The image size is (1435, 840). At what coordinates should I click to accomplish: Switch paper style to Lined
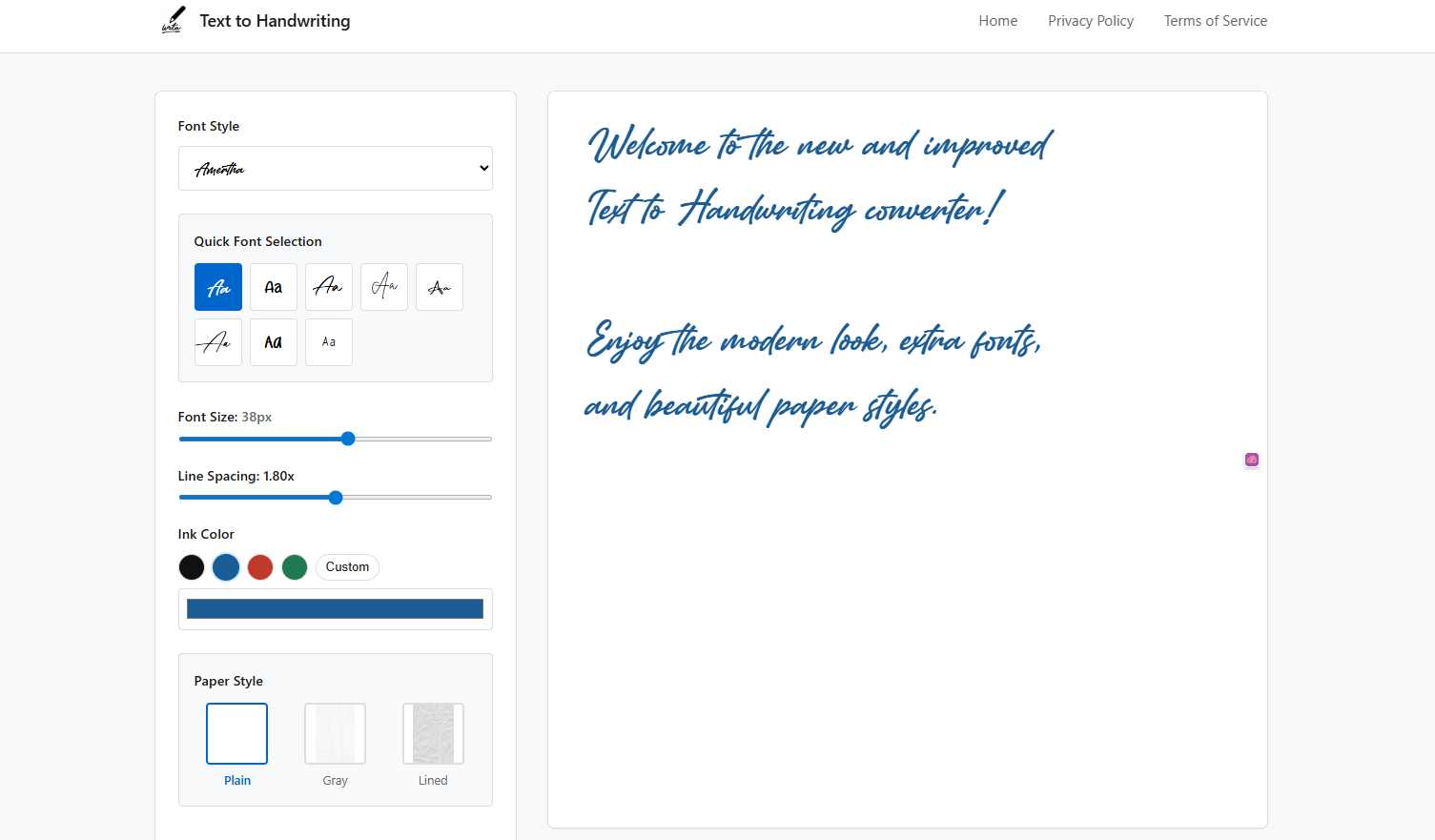(x=433, y=734)
